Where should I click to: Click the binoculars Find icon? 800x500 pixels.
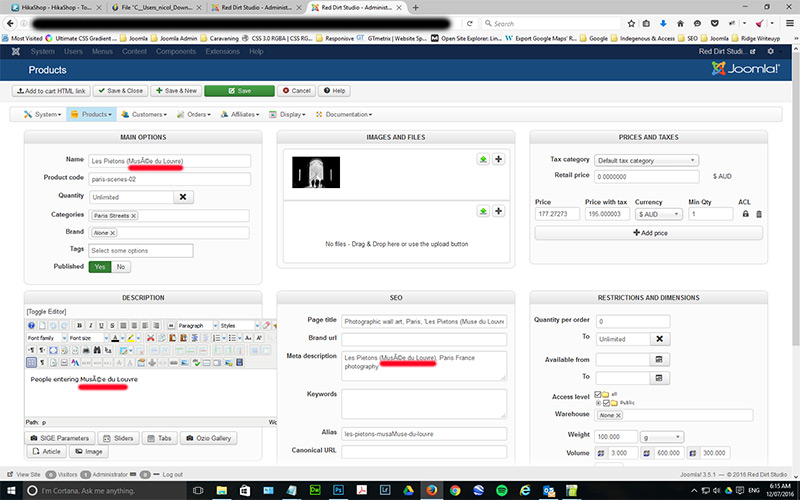97,351
